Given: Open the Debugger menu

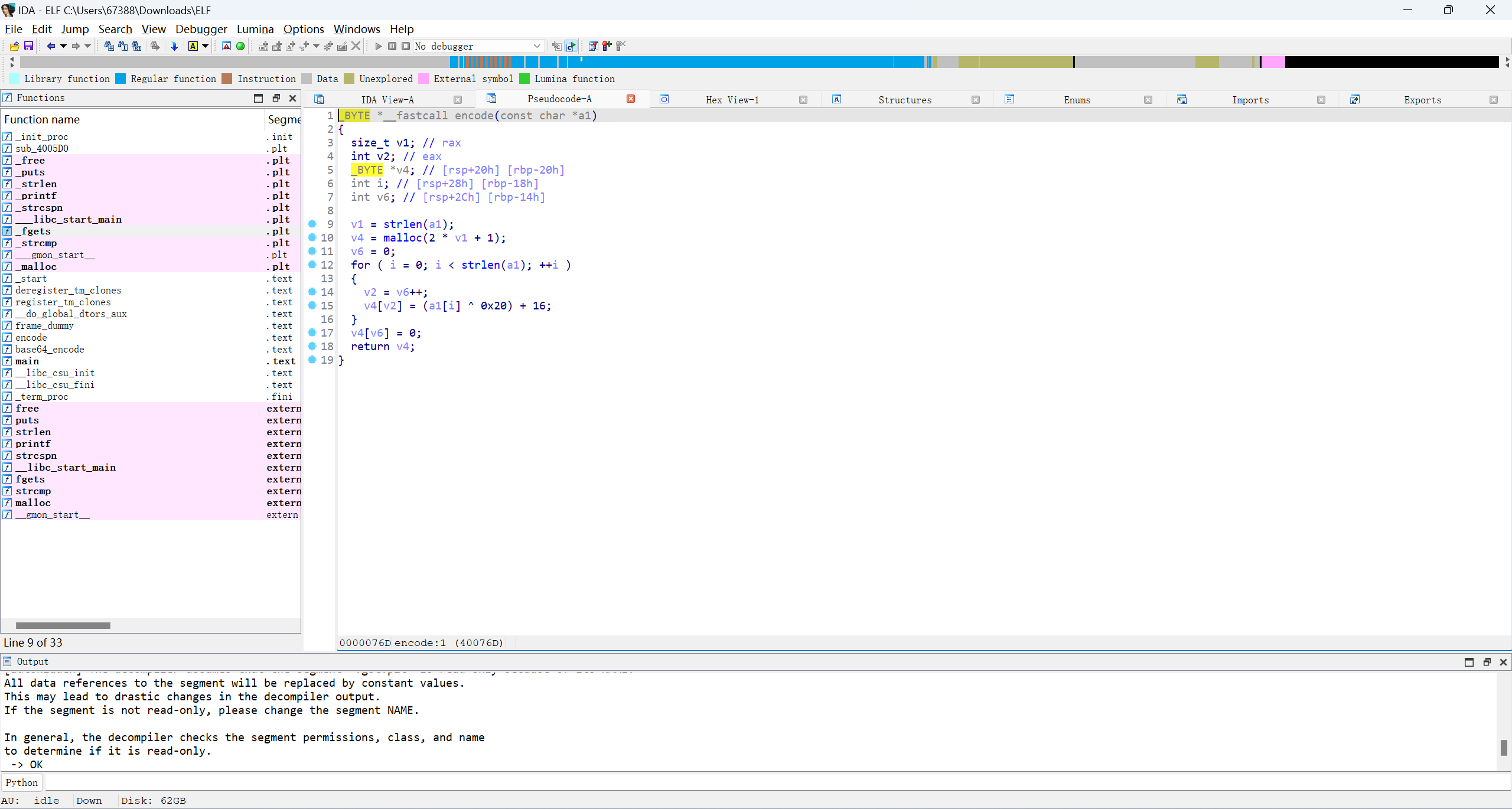Looking at the screenshot, I should point(201,29).
